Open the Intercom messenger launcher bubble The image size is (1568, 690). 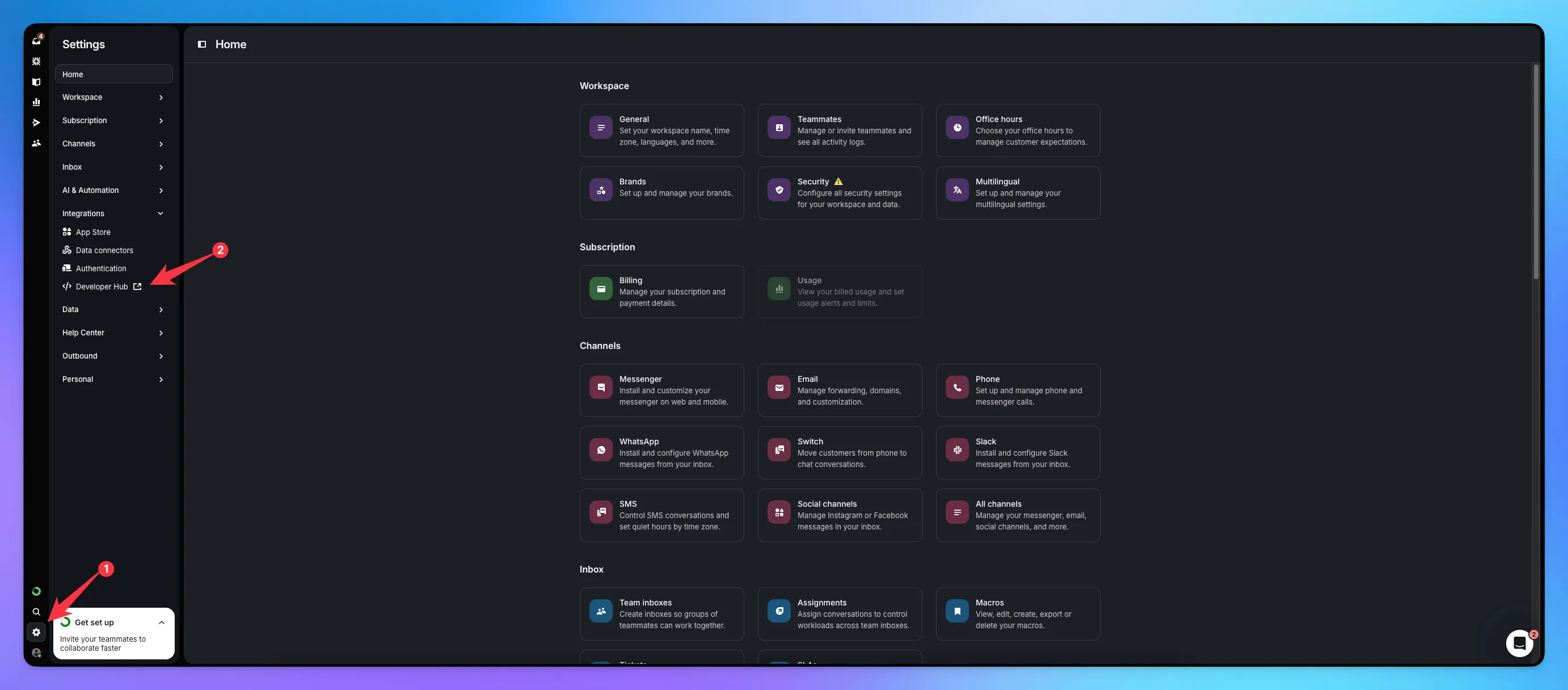point(1519,643)
